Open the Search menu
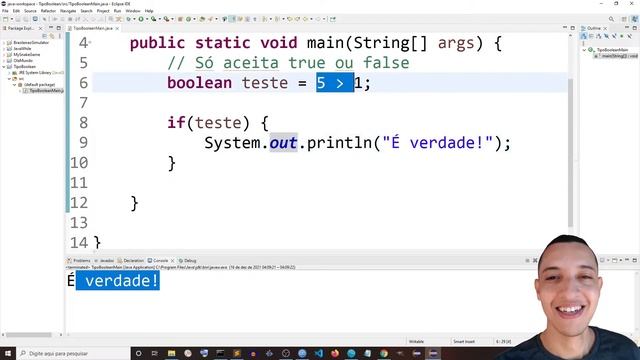 point(86,11)
